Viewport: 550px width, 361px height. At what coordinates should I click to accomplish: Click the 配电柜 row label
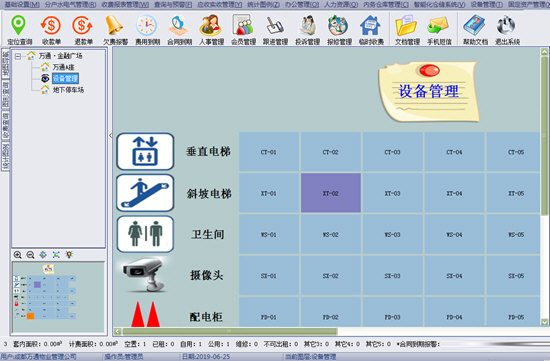tap(206, 317)
